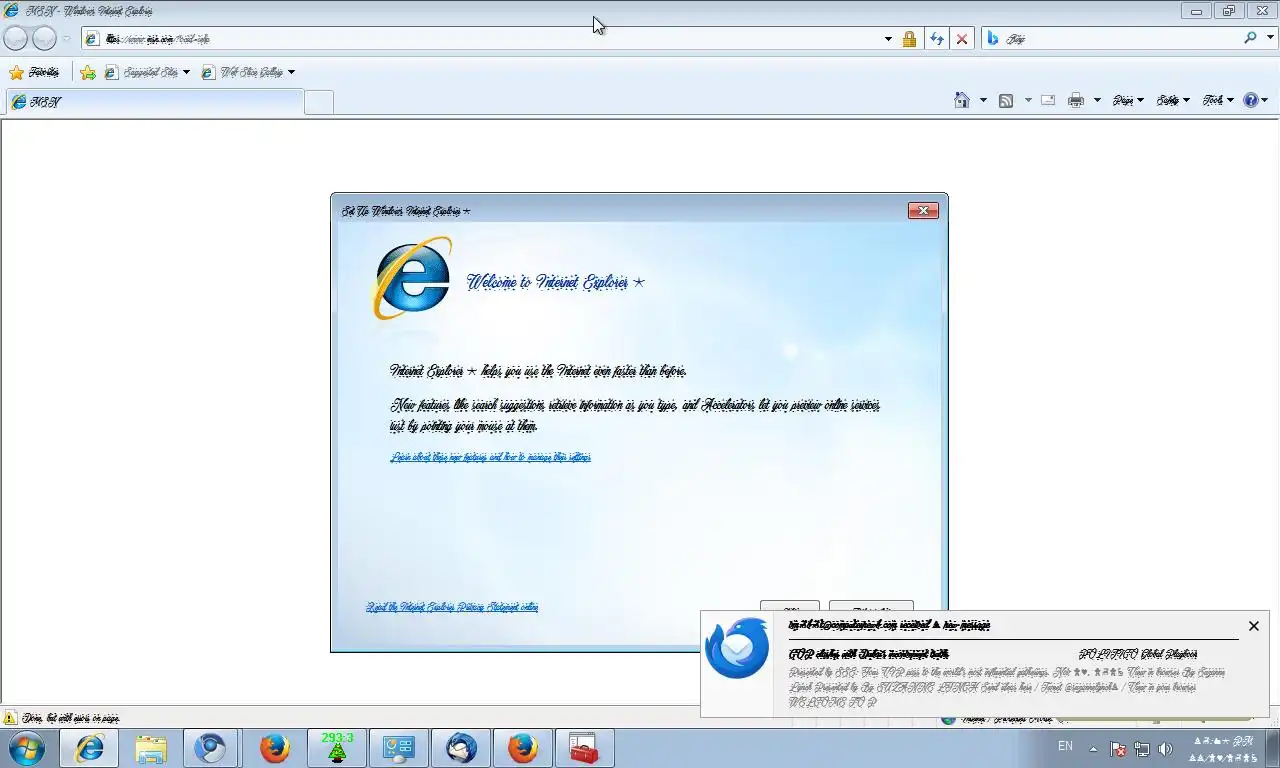The image size is (1280, 768).
Task: Click the Internet Explorer logo in dialog
Action: point(412,278)
